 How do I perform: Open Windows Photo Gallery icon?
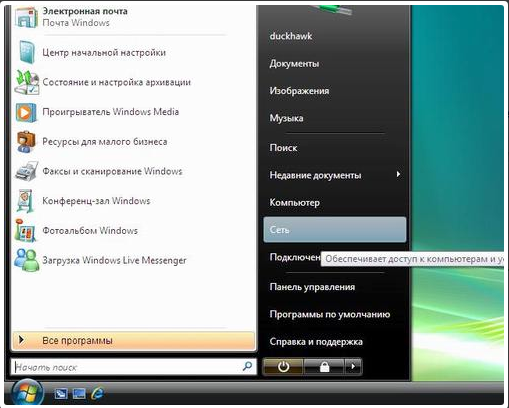tap(25, 231)
